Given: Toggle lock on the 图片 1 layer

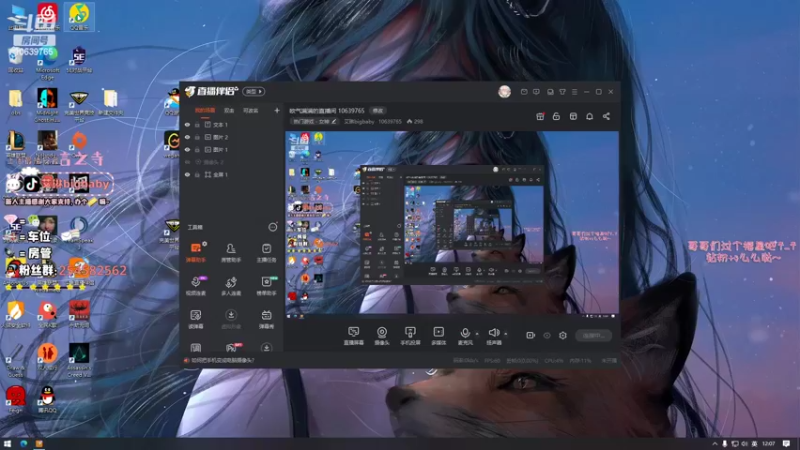Looking at the screenshot, I should [x=197, y=149].
